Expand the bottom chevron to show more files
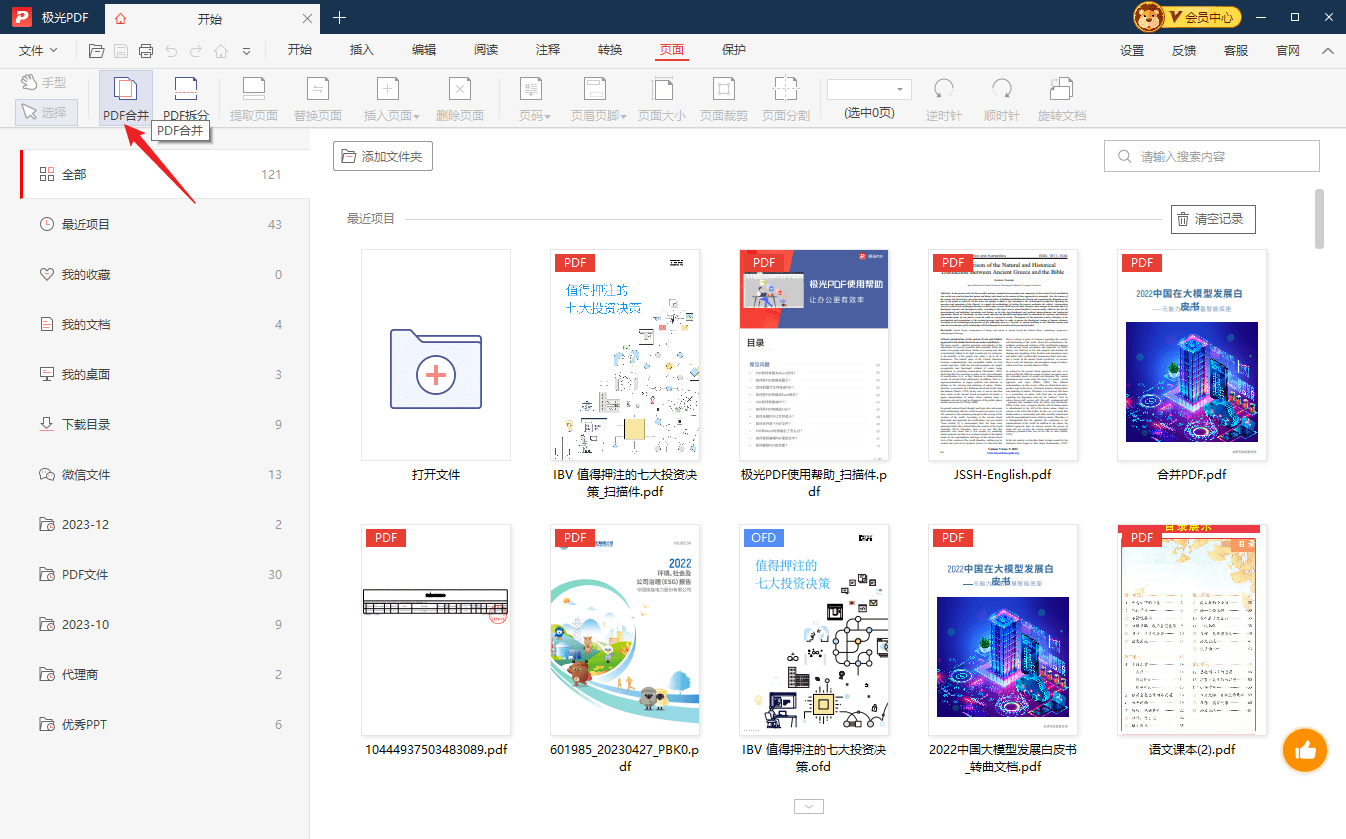Screen dimensions: 1346x839 pyautogui.click(x=809, y=806)
